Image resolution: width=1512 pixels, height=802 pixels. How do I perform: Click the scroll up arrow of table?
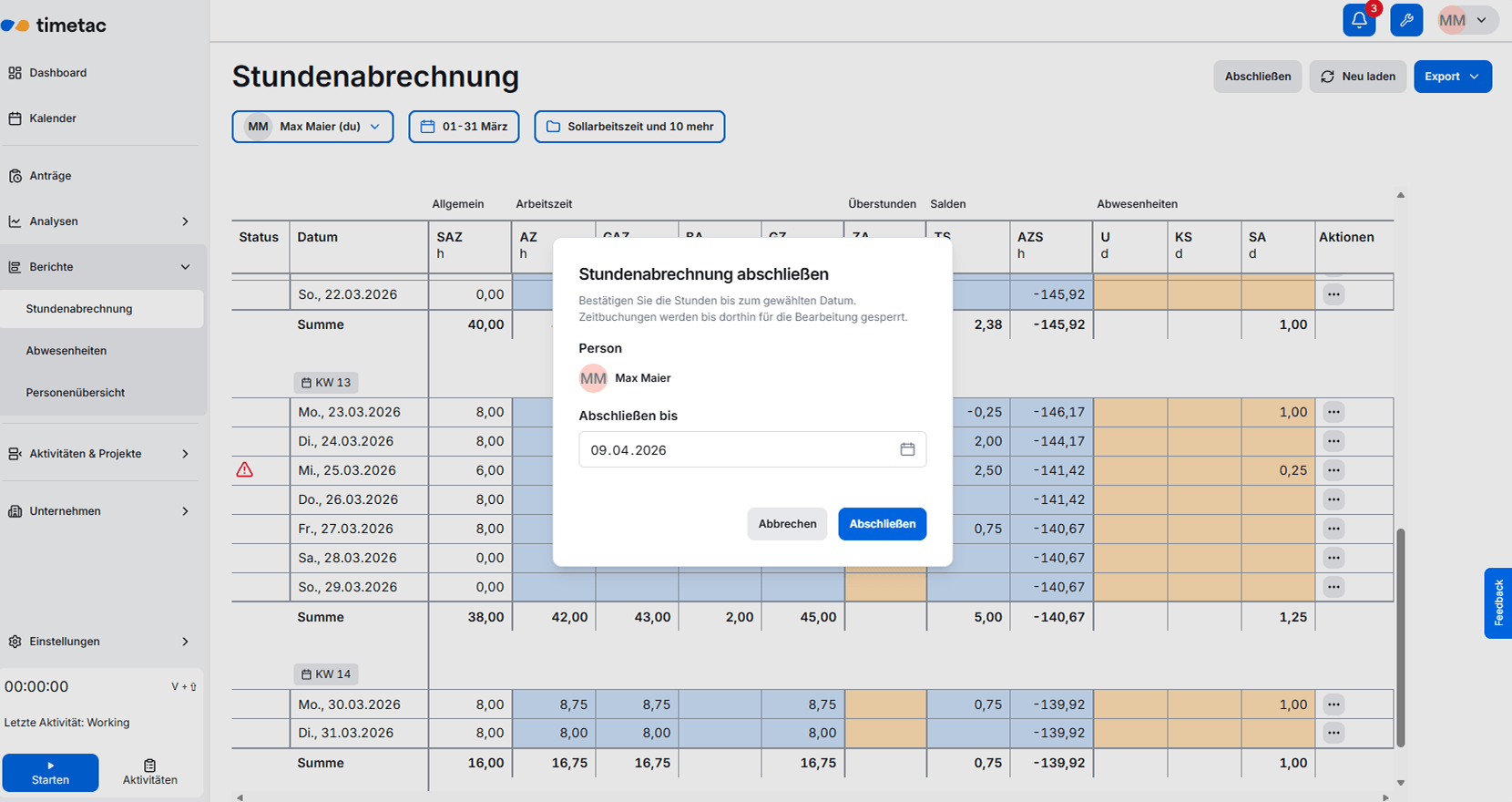tap(1401, 195)
